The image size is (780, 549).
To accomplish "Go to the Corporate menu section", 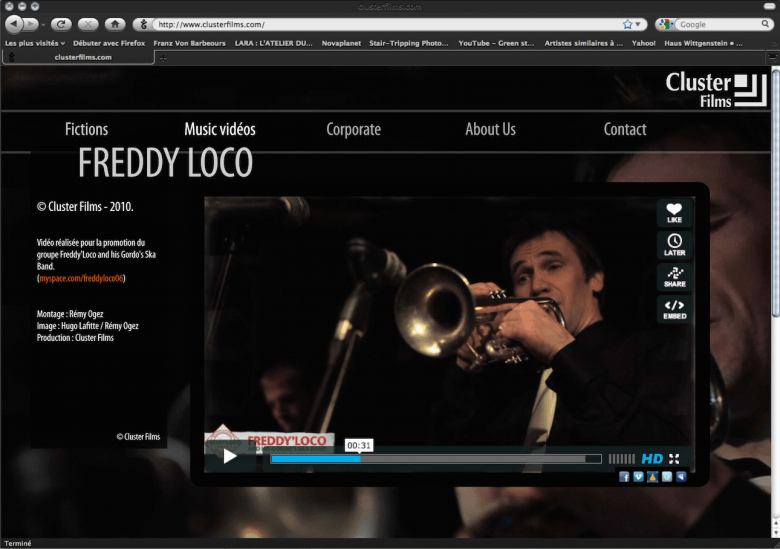I will pyautogui.click(x=353, y=129).
